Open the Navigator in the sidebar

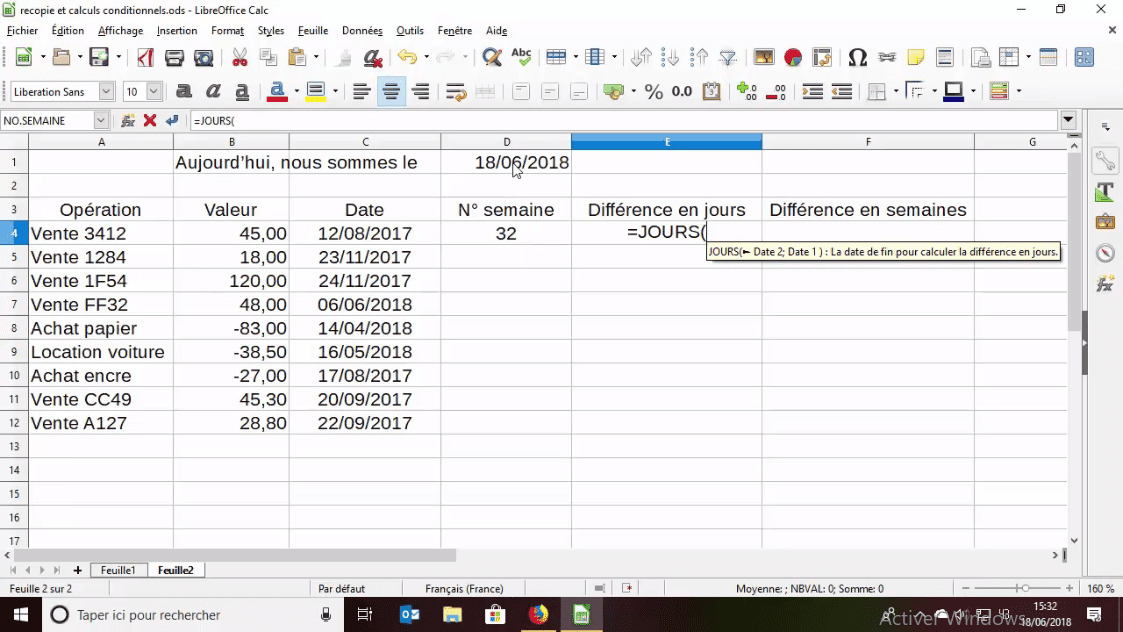click(x=1105, y=252)
